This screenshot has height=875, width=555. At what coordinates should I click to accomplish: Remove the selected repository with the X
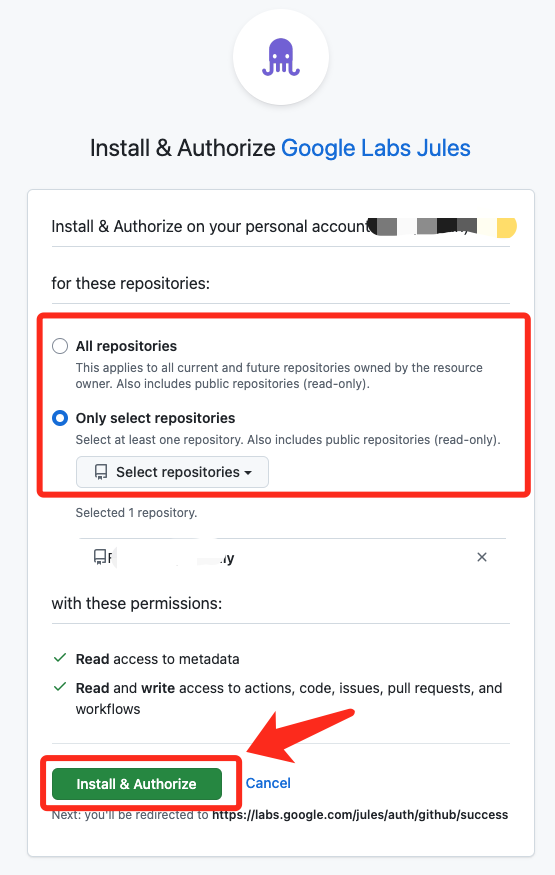pos(482,557)
